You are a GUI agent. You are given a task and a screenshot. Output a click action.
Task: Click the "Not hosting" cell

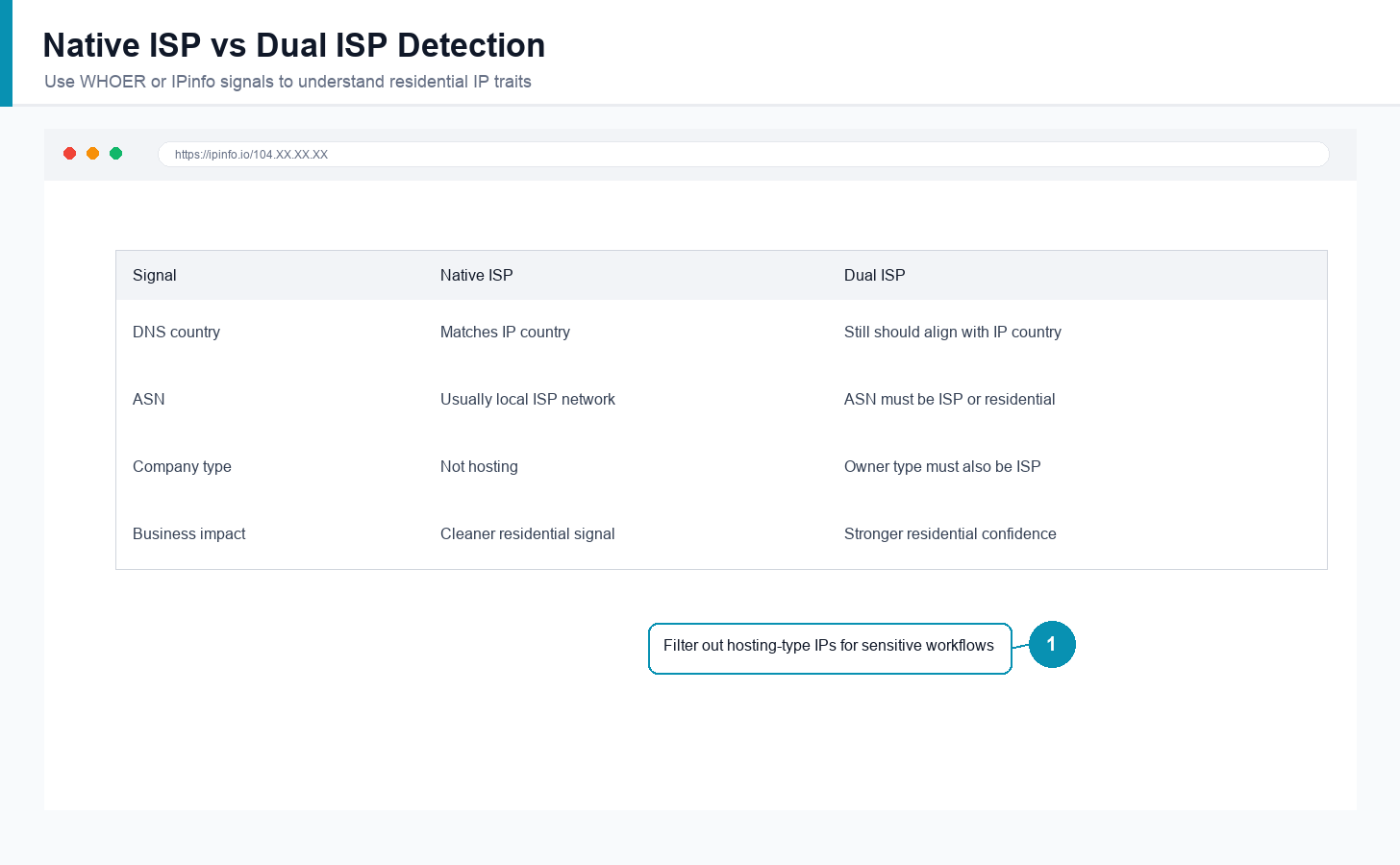(479, 466)
